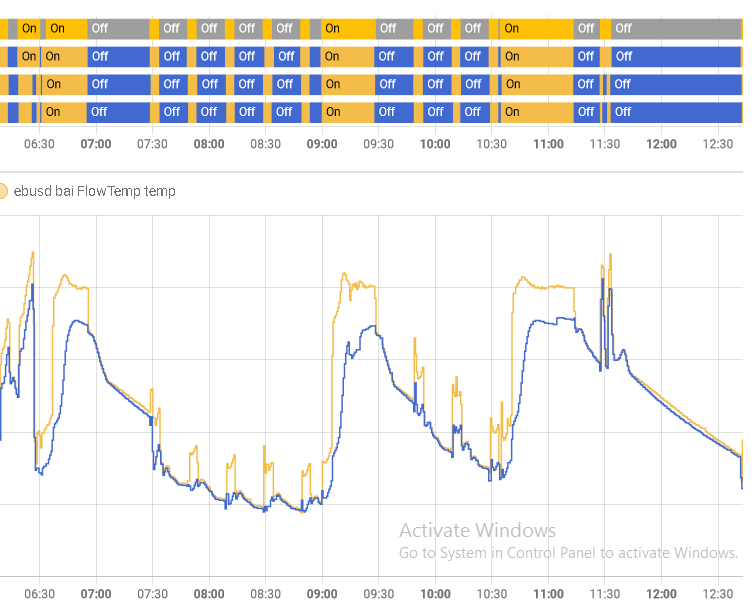Image resolution: width=754 pixels, height=610 pixels.
Task: Click the 07:00 label on bottom chart axis
Action: (x=96, y=593)
